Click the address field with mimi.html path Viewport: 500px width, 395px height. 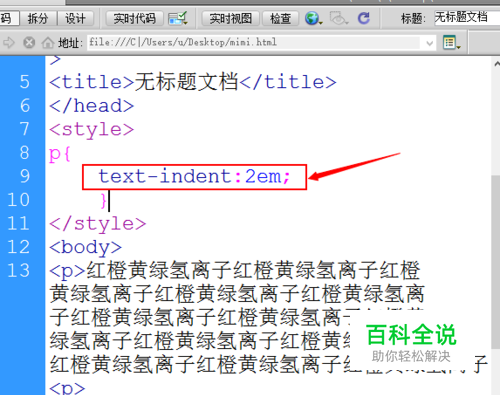(253, 42)
